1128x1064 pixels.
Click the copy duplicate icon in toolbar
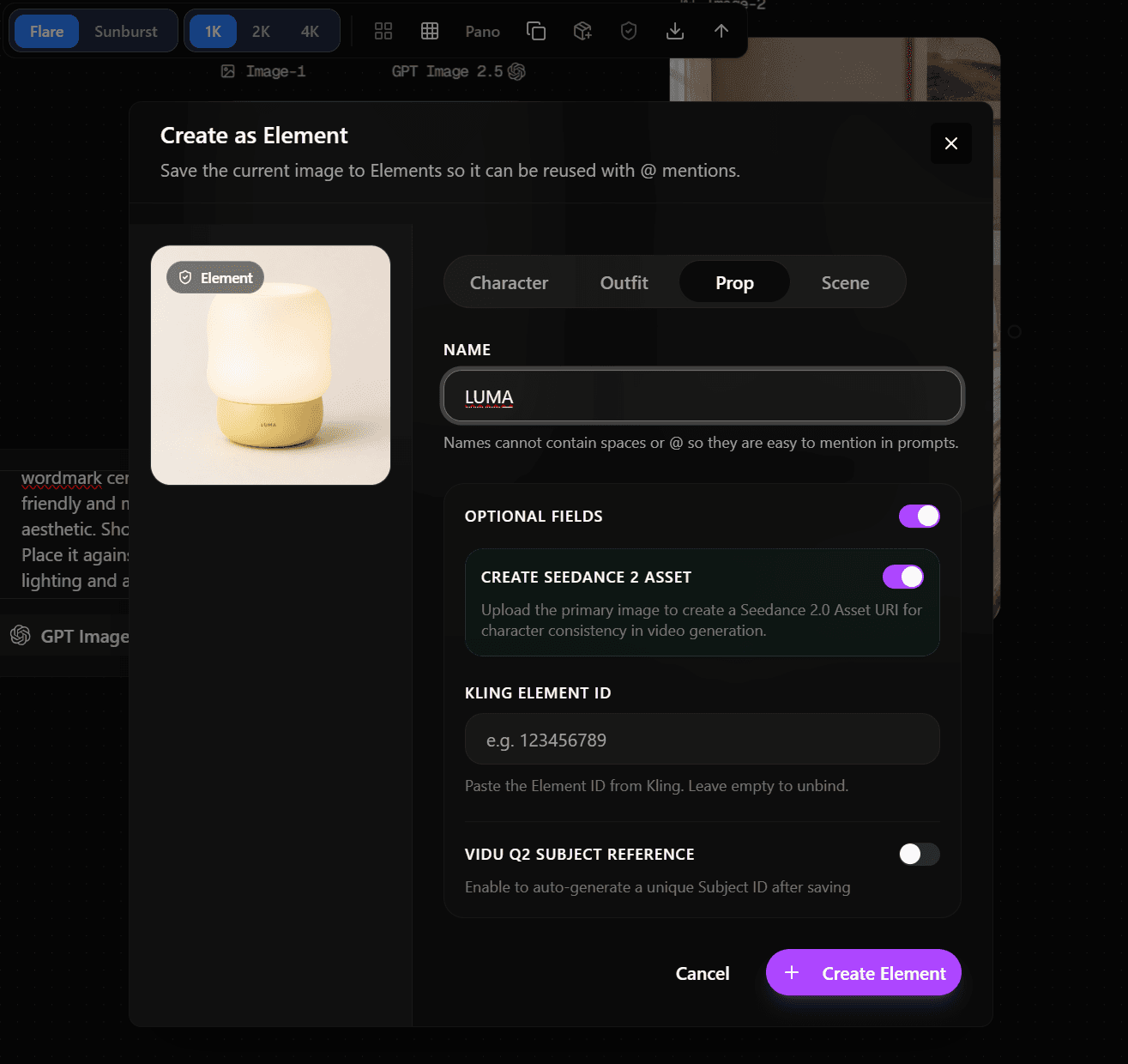click(x=536, y=31)
